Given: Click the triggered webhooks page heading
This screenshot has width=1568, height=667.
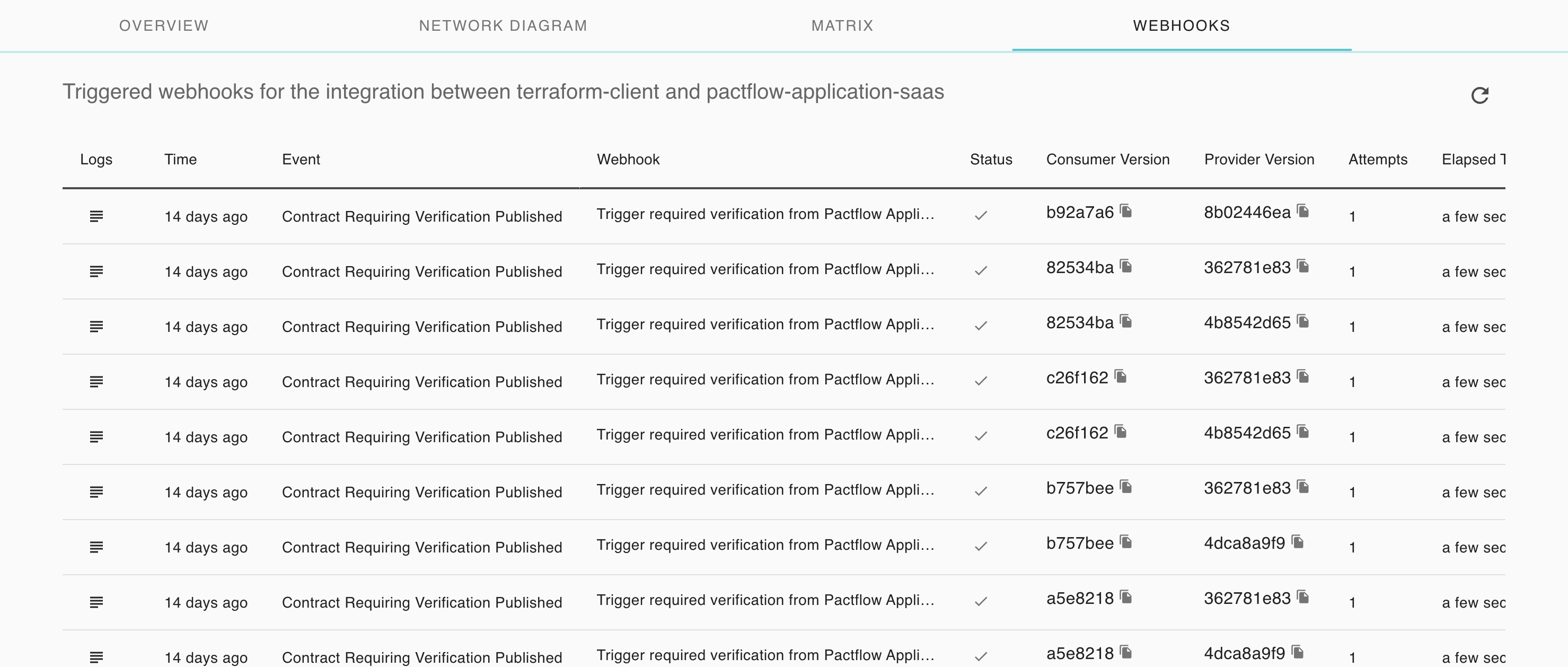Looking at the screenshot, I should pos(504,92).
